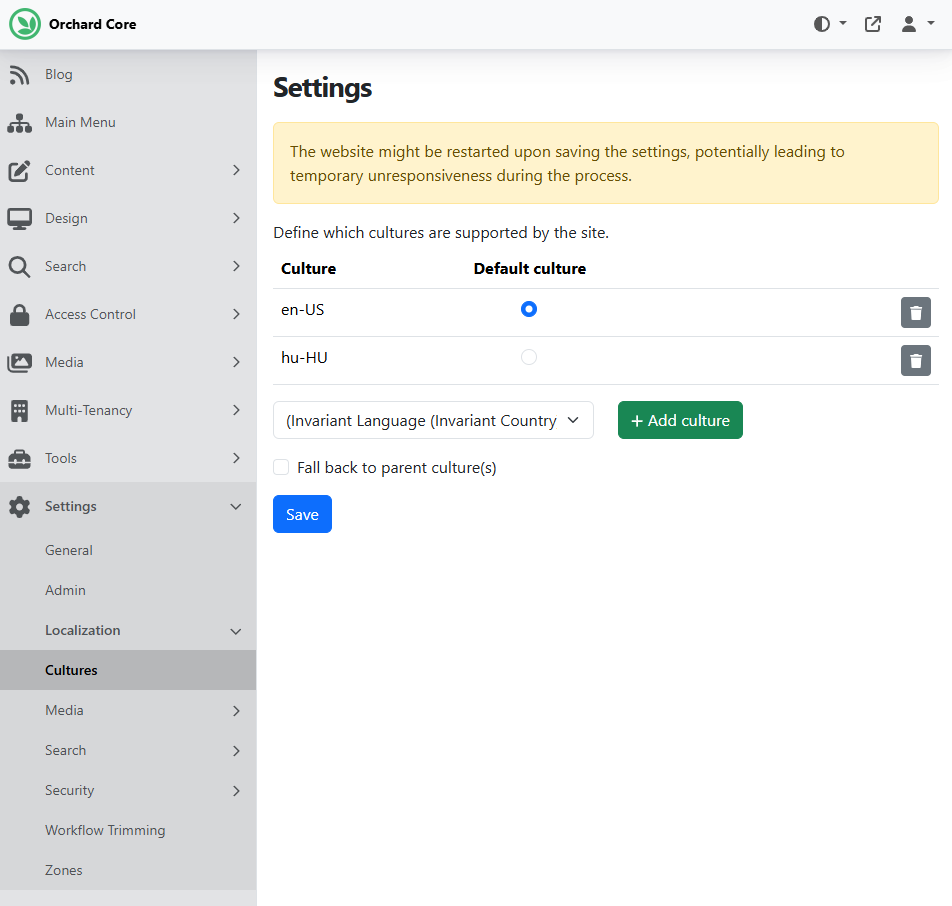Viewport: 952px width, 906px height.
Task: Expand the Design menu chevron
Action: 236,218
